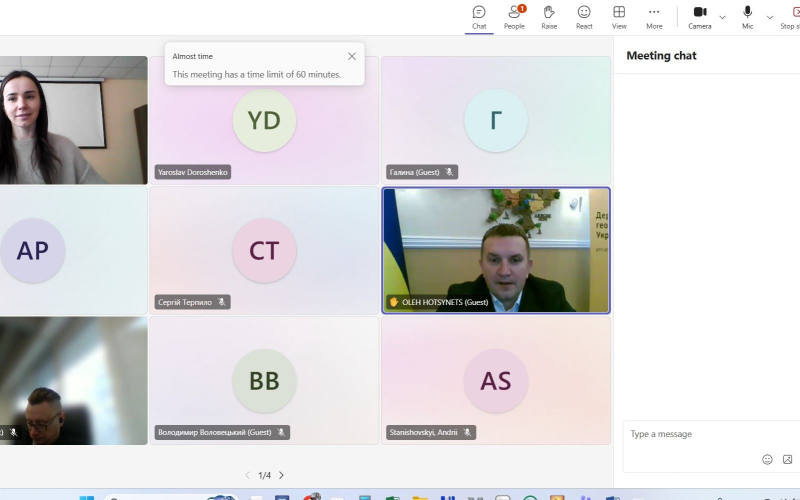Go to previous page of participants
Viewport: 800px width, 500px height.
tap(248, 475)
